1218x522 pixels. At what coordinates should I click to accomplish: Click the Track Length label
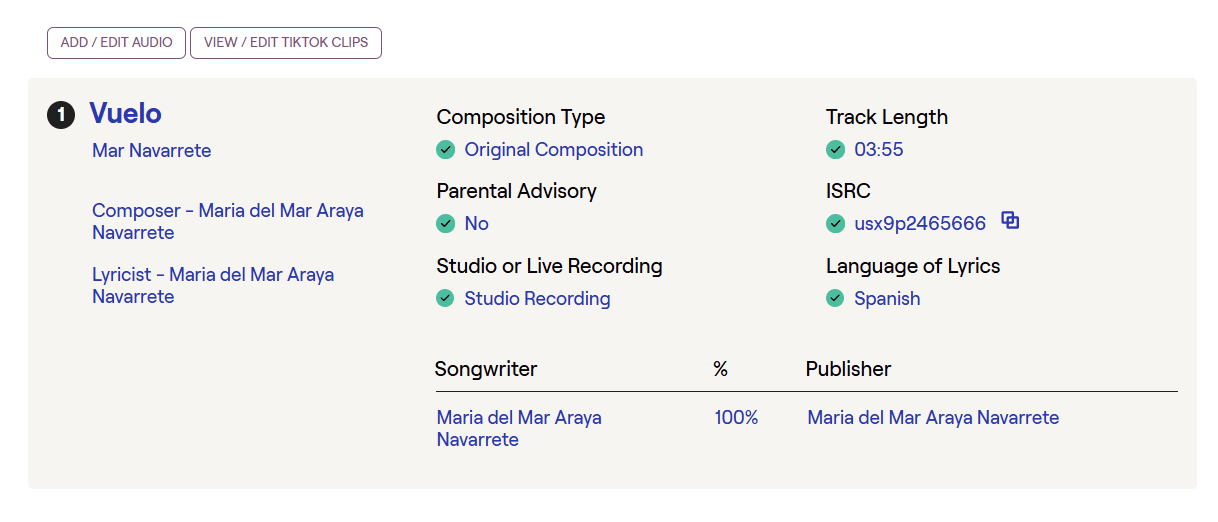[x=887, y=117]
